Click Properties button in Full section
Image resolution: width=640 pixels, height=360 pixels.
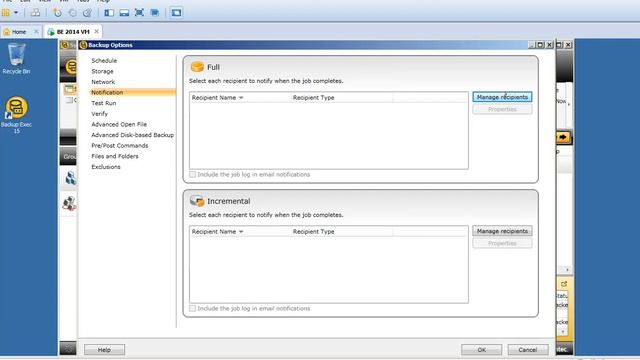point(502,109)
